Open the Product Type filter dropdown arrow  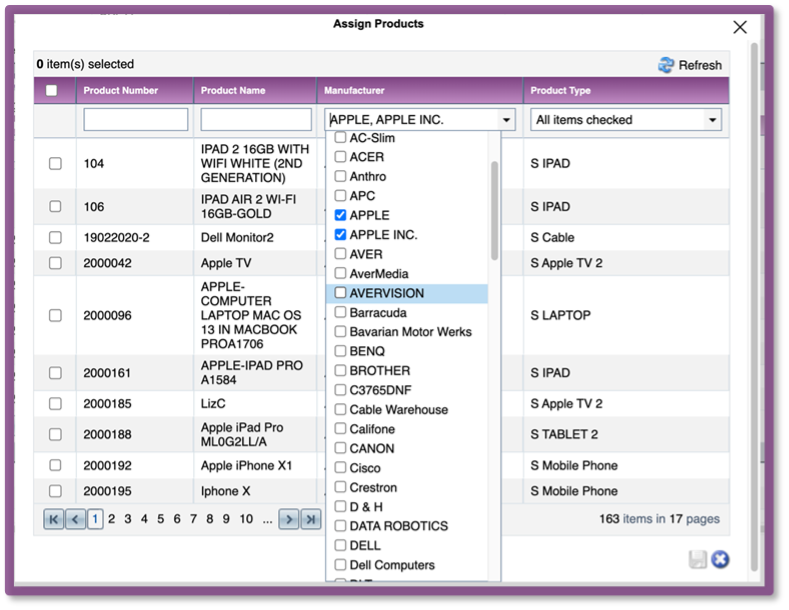click(x=713, y=120)
